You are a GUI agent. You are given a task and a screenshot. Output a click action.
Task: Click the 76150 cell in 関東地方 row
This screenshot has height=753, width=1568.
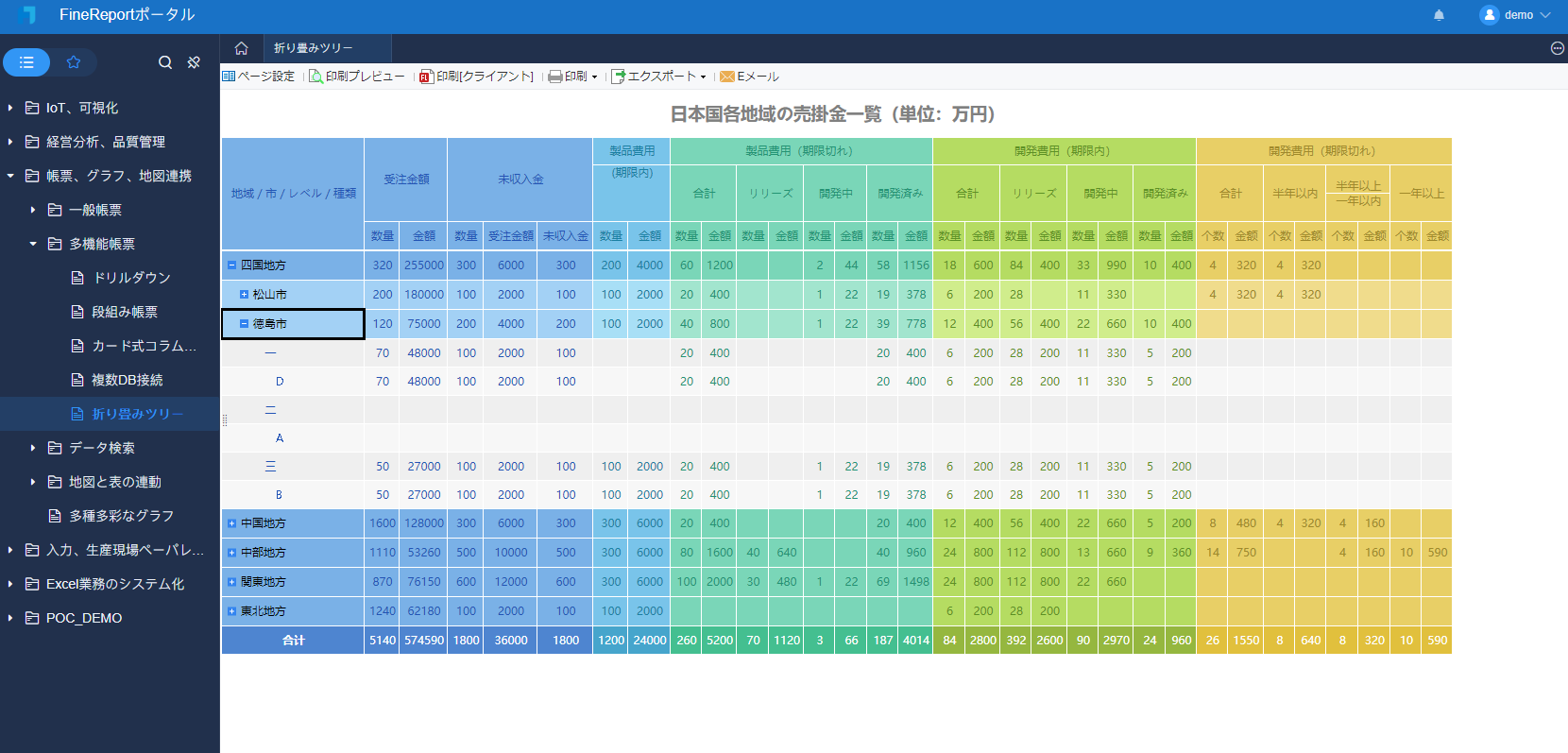coord(424,582)
